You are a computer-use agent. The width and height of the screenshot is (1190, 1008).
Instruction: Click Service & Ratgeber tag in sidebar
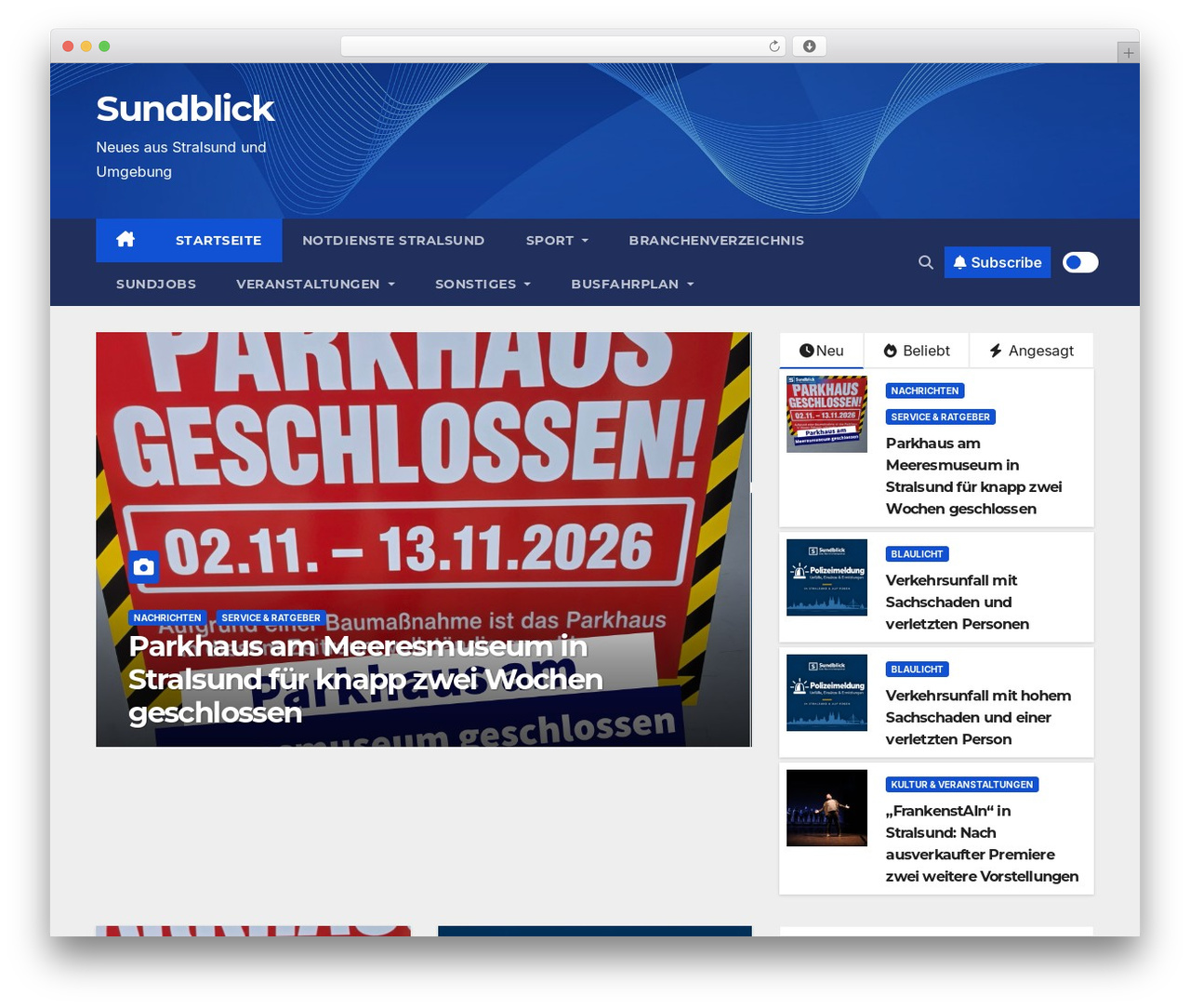[x=941, y=417]
